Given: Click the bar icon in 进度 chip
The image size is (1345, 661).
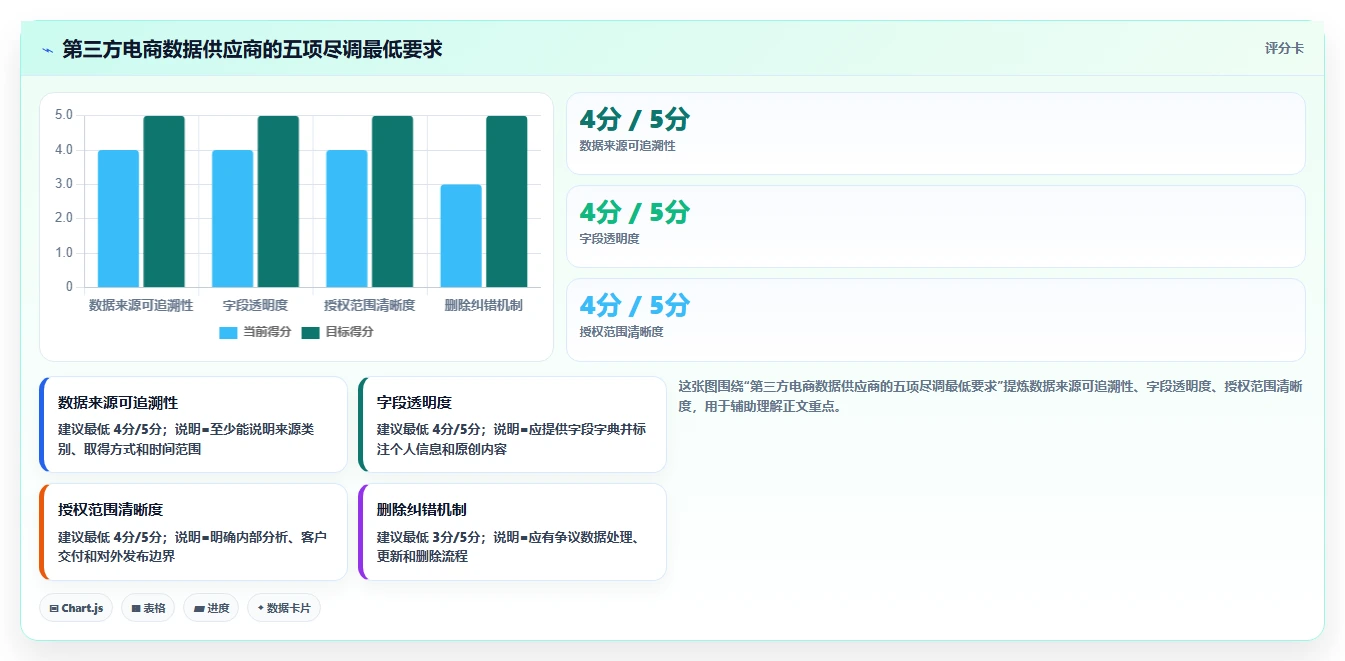Looking at the screenshot, I should (x=198, y=608).
